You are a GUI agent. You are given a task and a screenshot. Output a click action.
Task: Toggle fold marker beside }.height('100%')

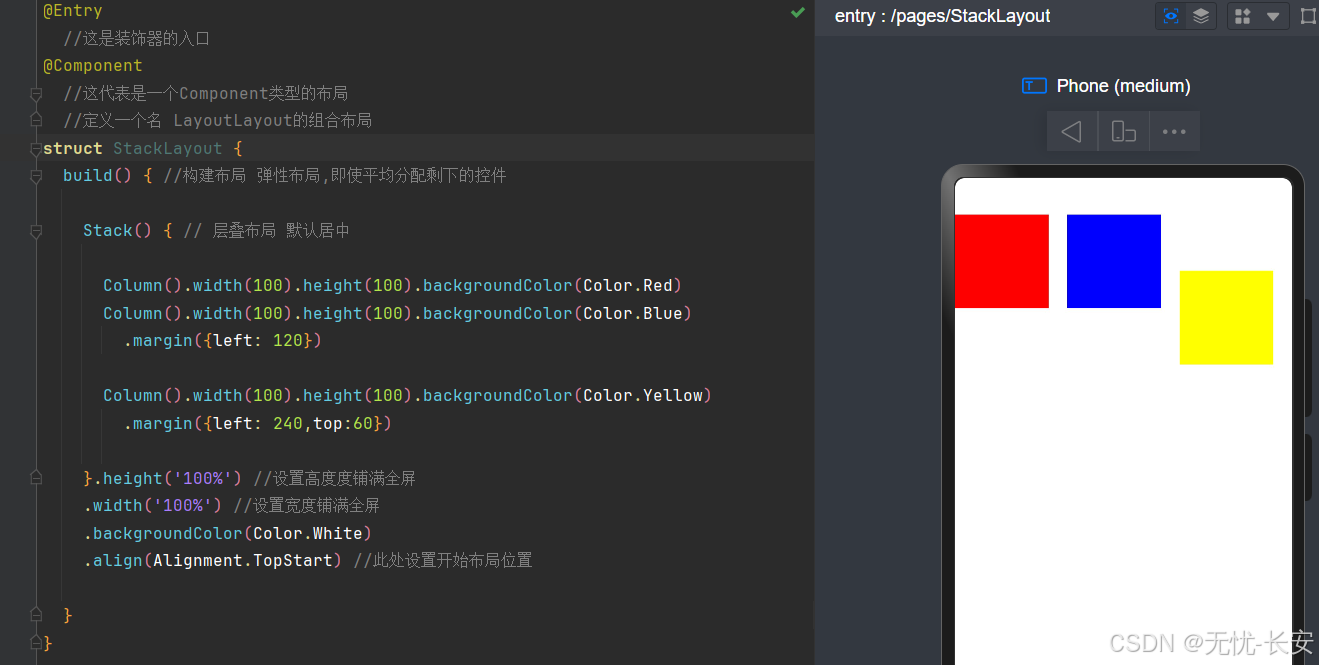pos(36,479)
